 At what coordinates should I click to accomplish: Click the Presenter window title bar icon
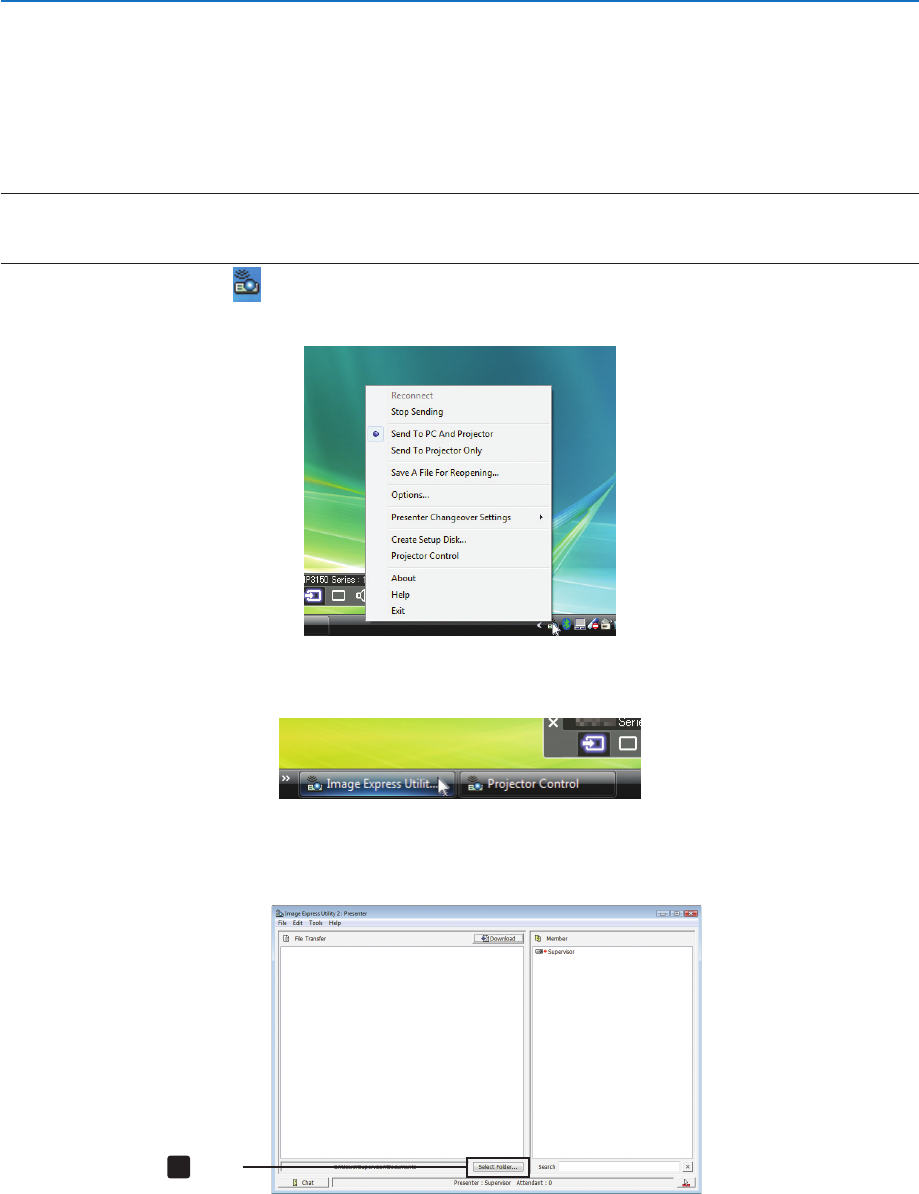[x=279, y=913]
